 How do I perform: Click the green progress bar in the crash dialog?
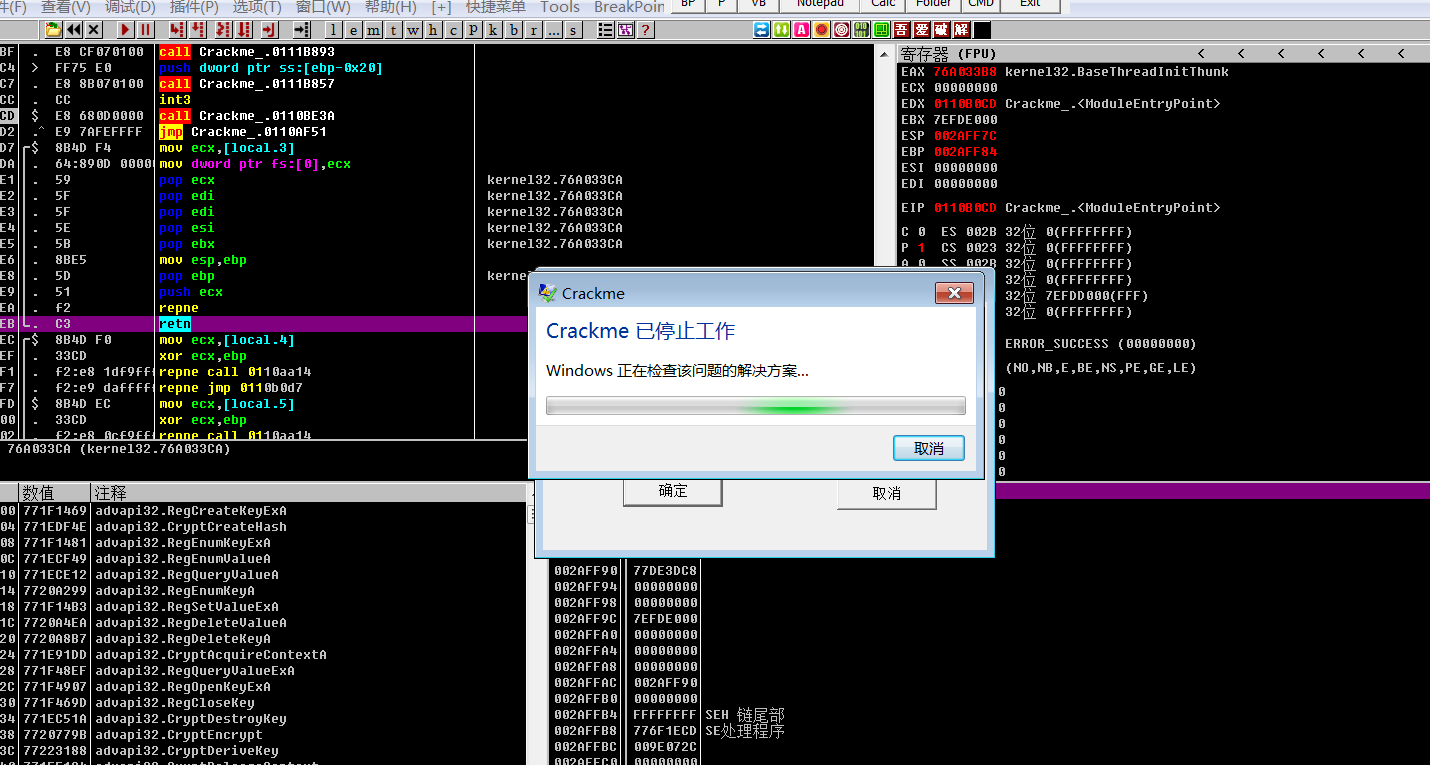(756, 406)
